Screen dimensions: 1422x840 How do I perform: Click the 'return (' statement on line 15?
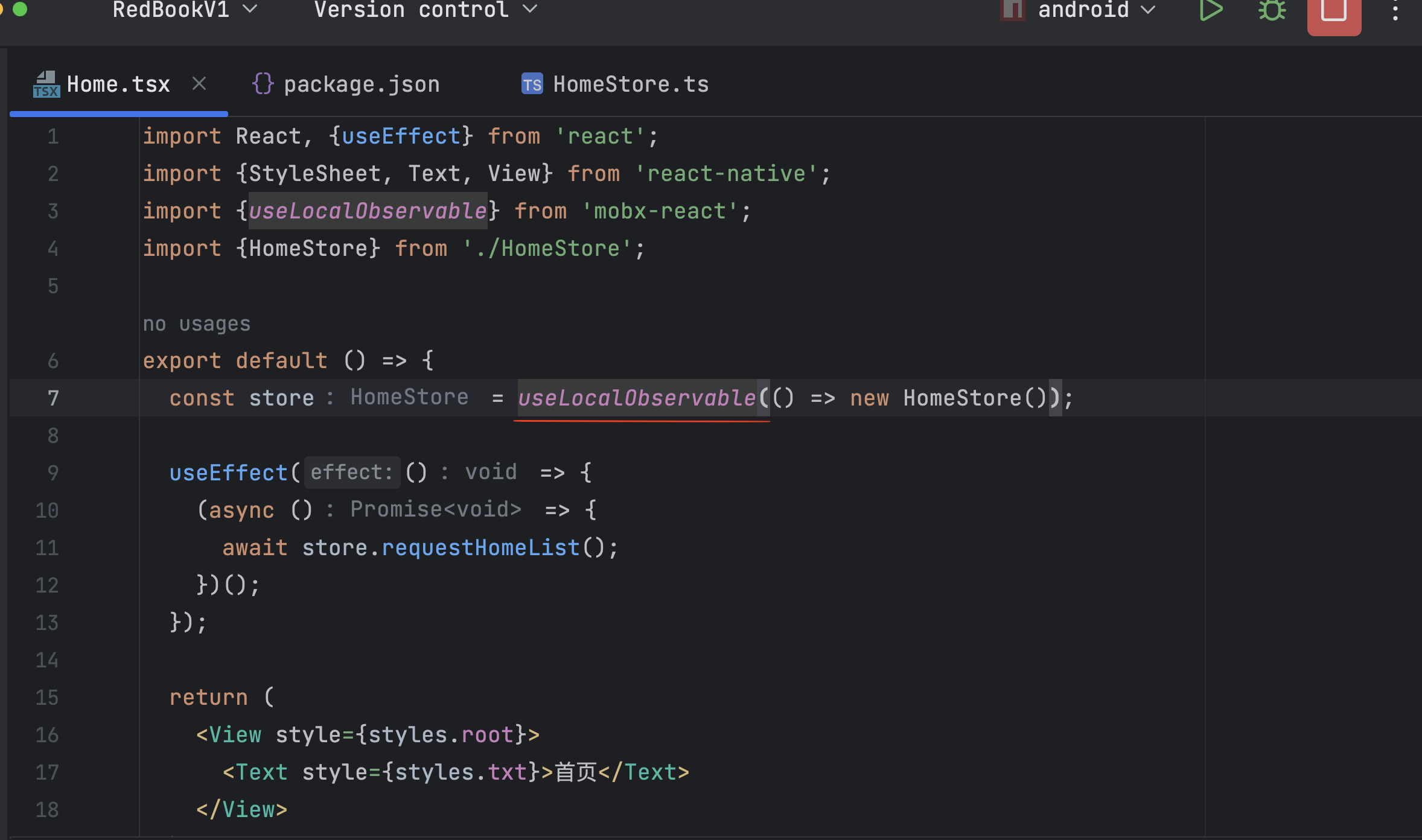[x=222, y=698]
